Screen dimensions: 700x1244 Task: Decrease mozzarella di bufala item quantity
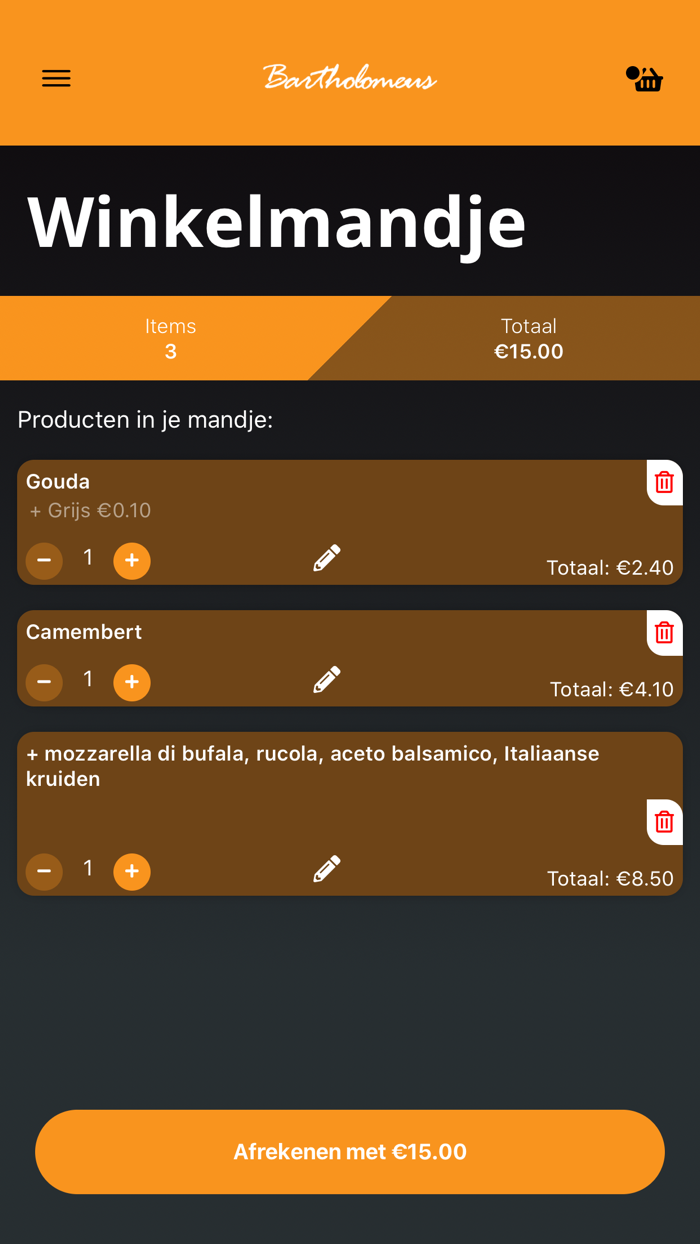[x=44, y=871]
